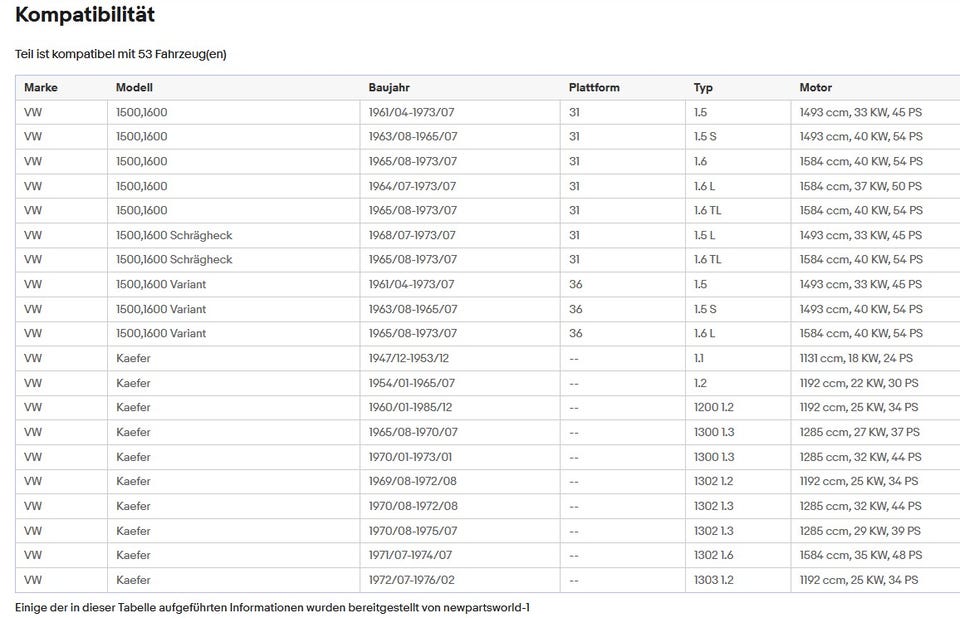Select the Motor cell '1192 ccm, 22 KW, 30 PS'

click(x=859, y=383)
